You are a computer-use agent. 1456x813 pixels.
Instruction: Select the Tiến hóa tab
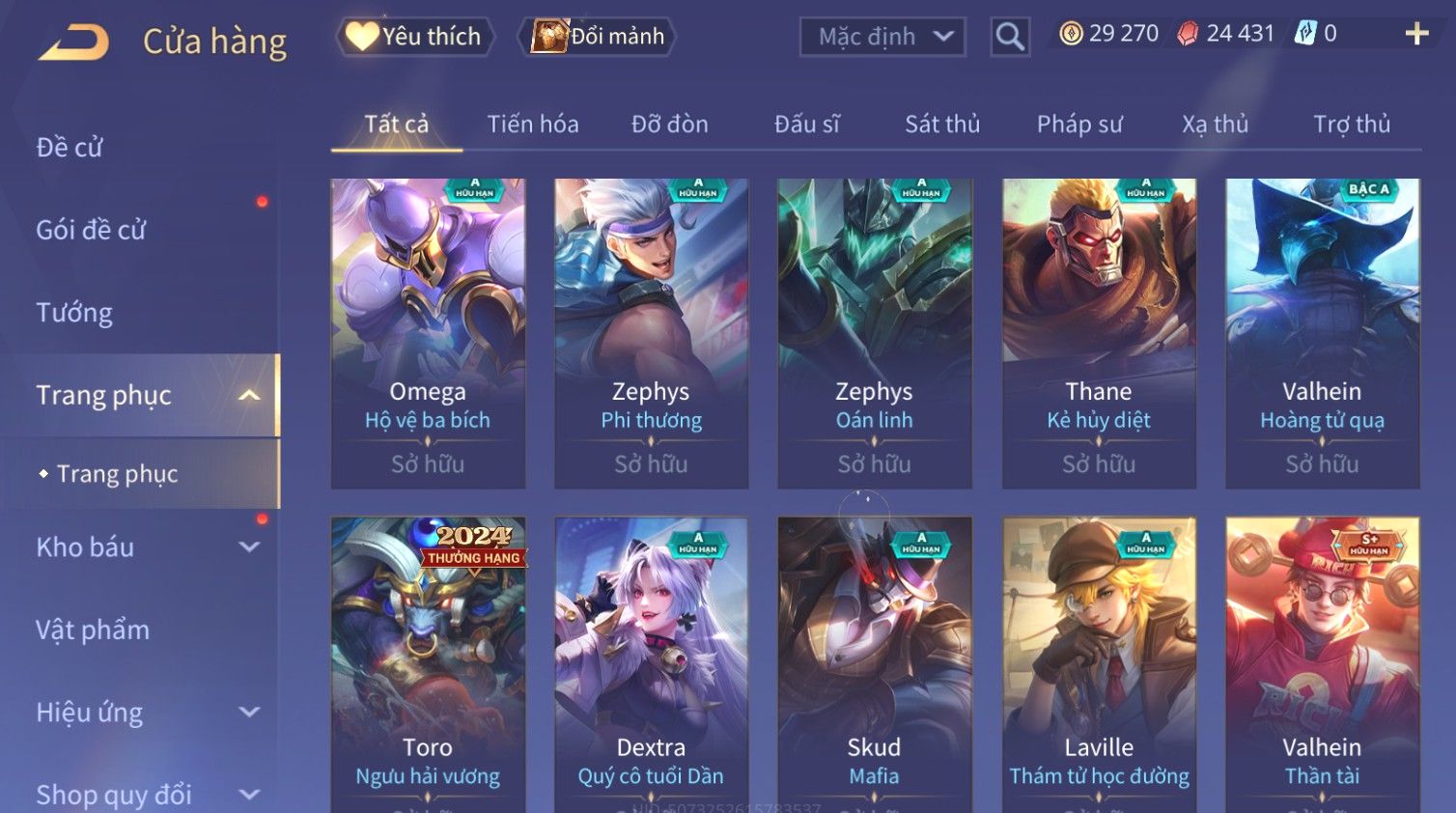pos(533,124)
